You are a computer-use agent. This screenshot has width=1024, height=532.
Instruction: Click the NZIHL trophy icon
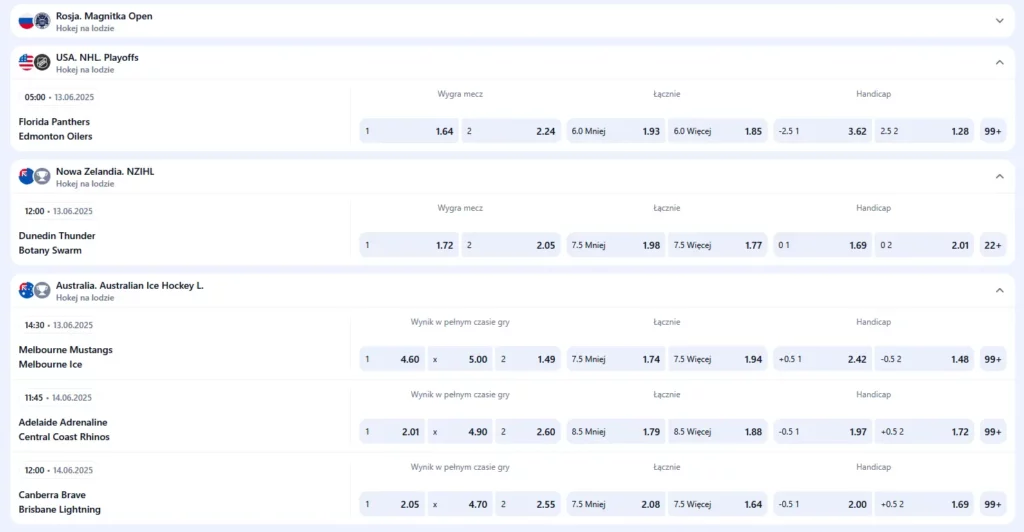[42, 176]
